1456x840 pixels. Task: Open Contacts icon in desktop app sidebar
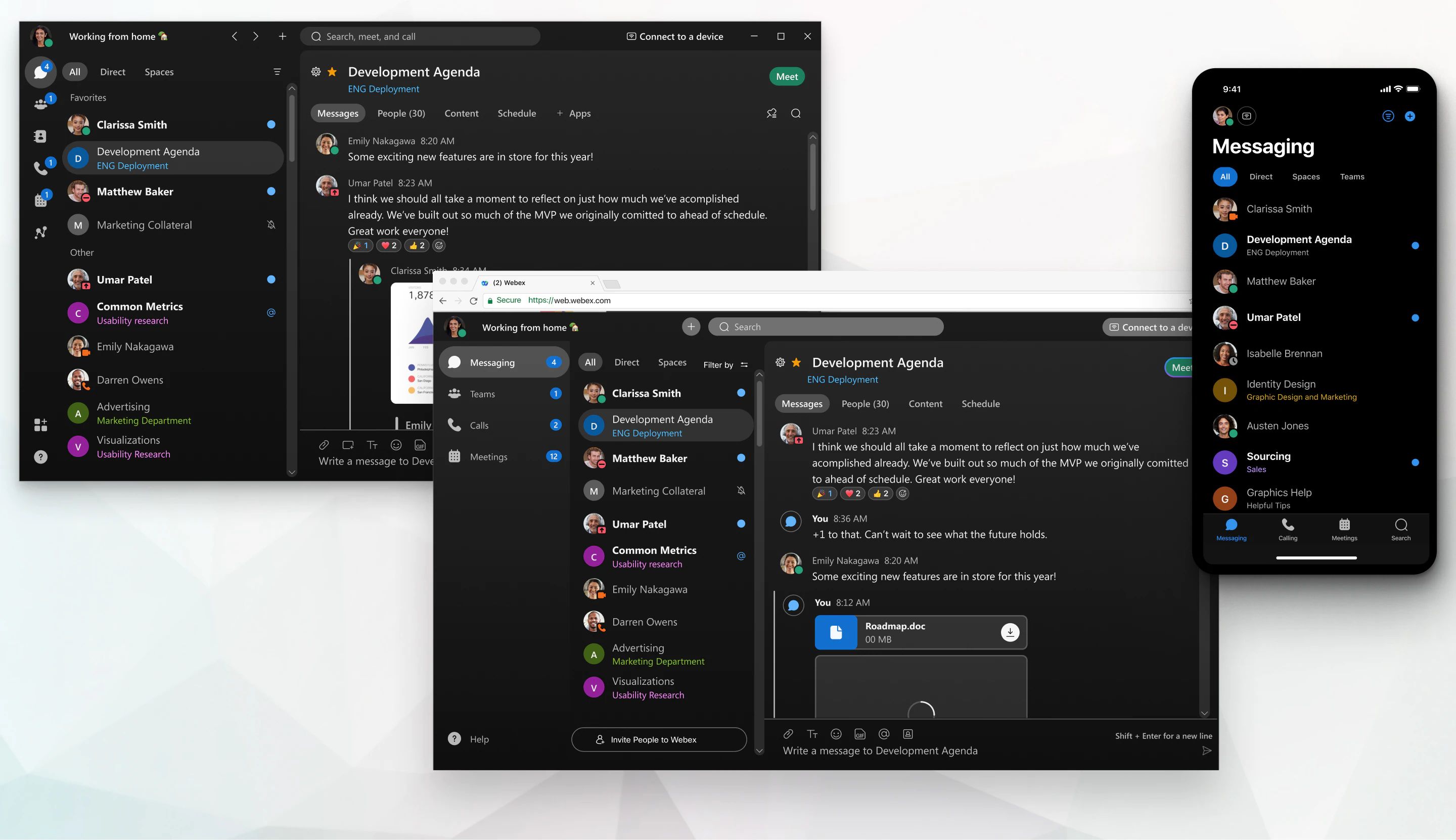40,136
